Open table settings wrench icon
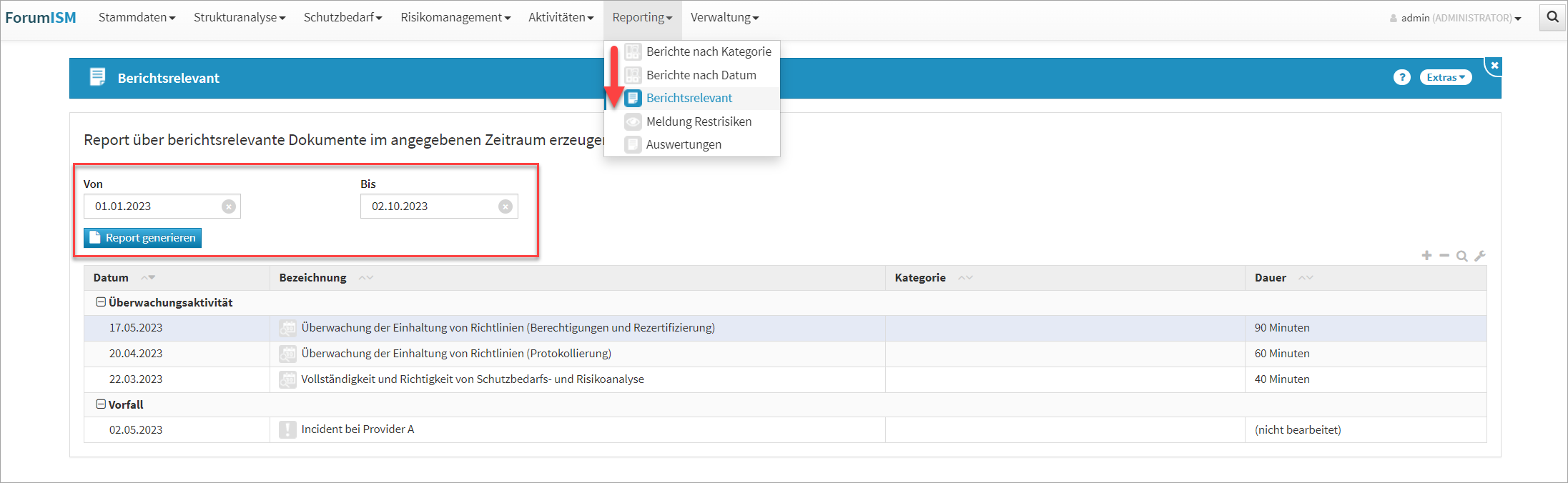The width and height of the screenshot is (1568, 483). click(x=1480, y=256)
